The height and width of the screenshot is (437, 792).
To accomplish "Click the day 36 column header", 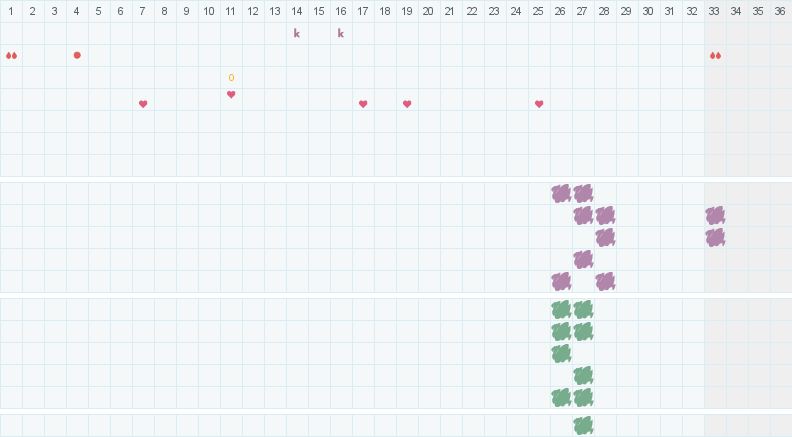I will point(780,11).
